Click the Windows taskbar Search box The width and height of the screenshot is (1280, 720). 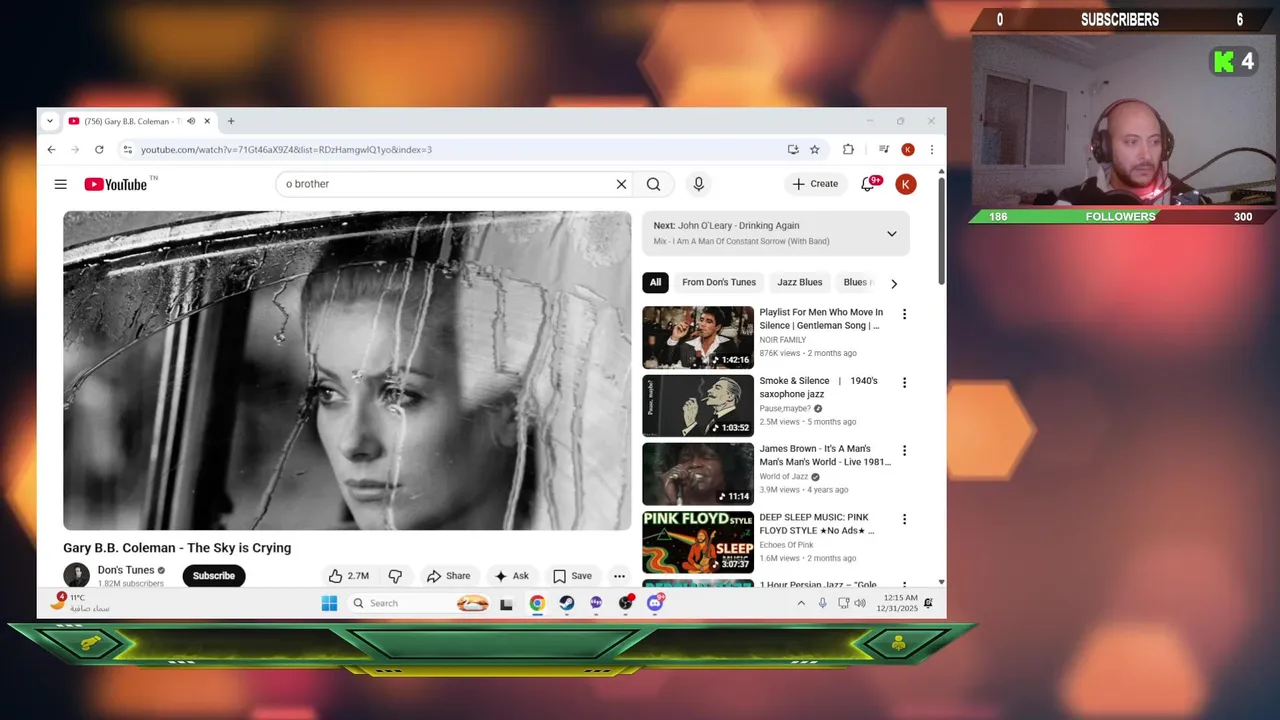(420, 603)
